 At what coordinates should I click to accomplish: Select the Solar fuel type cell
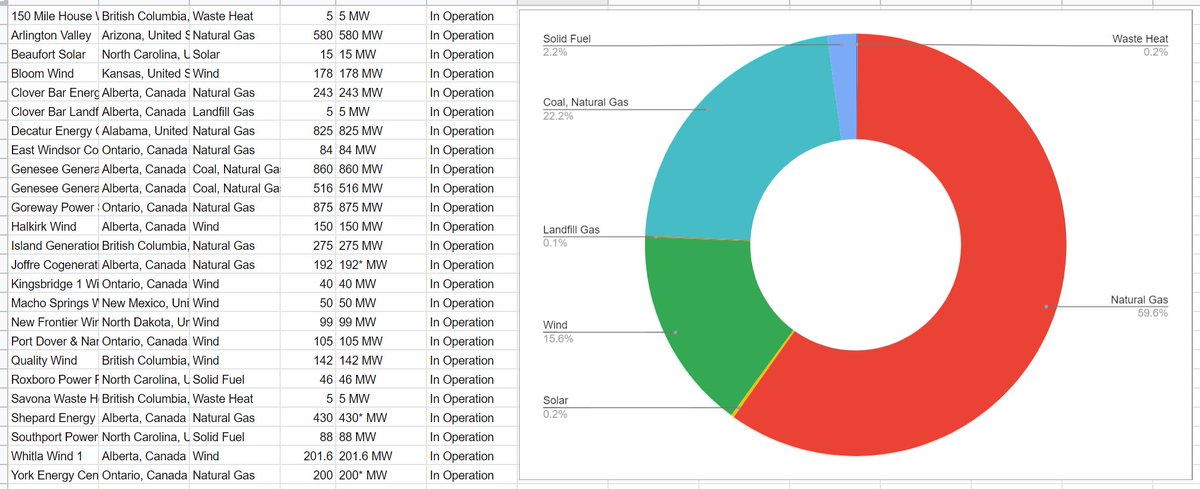pyautogui.click(x=234, y=54)
